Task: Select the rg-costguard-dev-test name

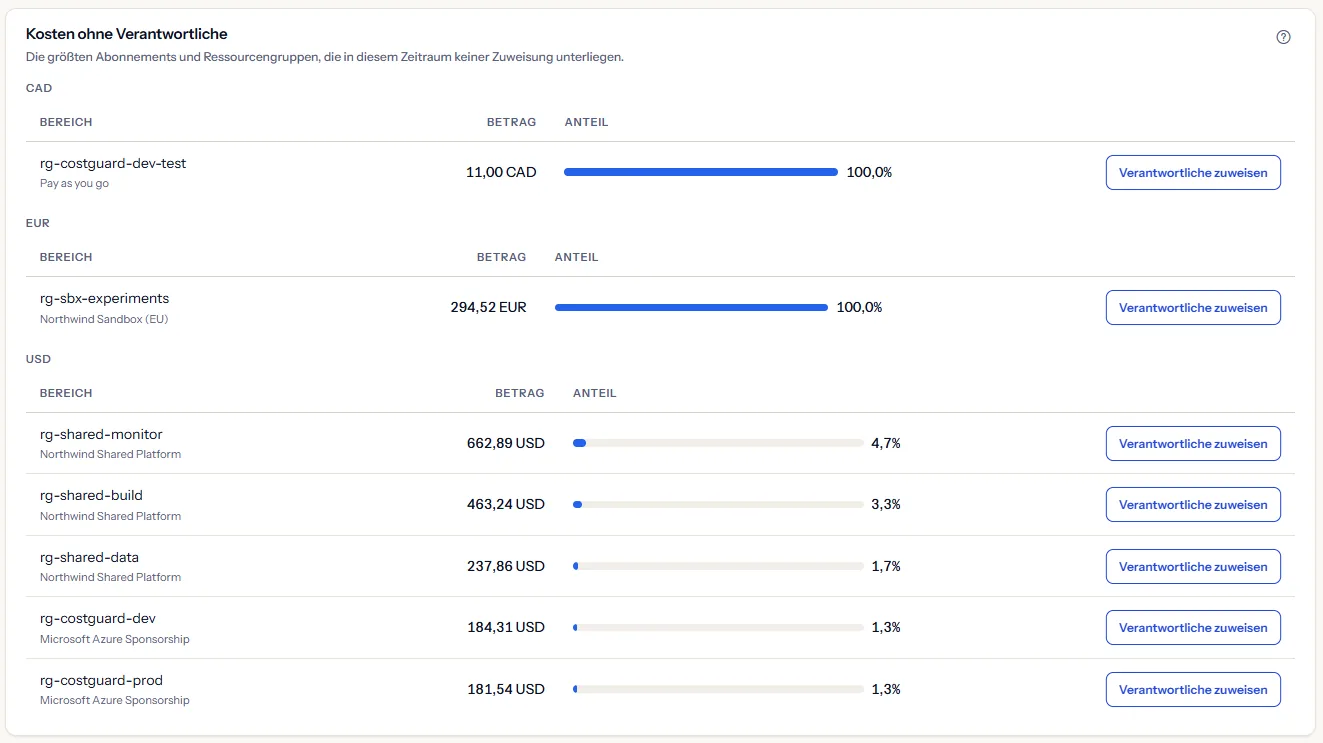Action: tap(113, 163)
